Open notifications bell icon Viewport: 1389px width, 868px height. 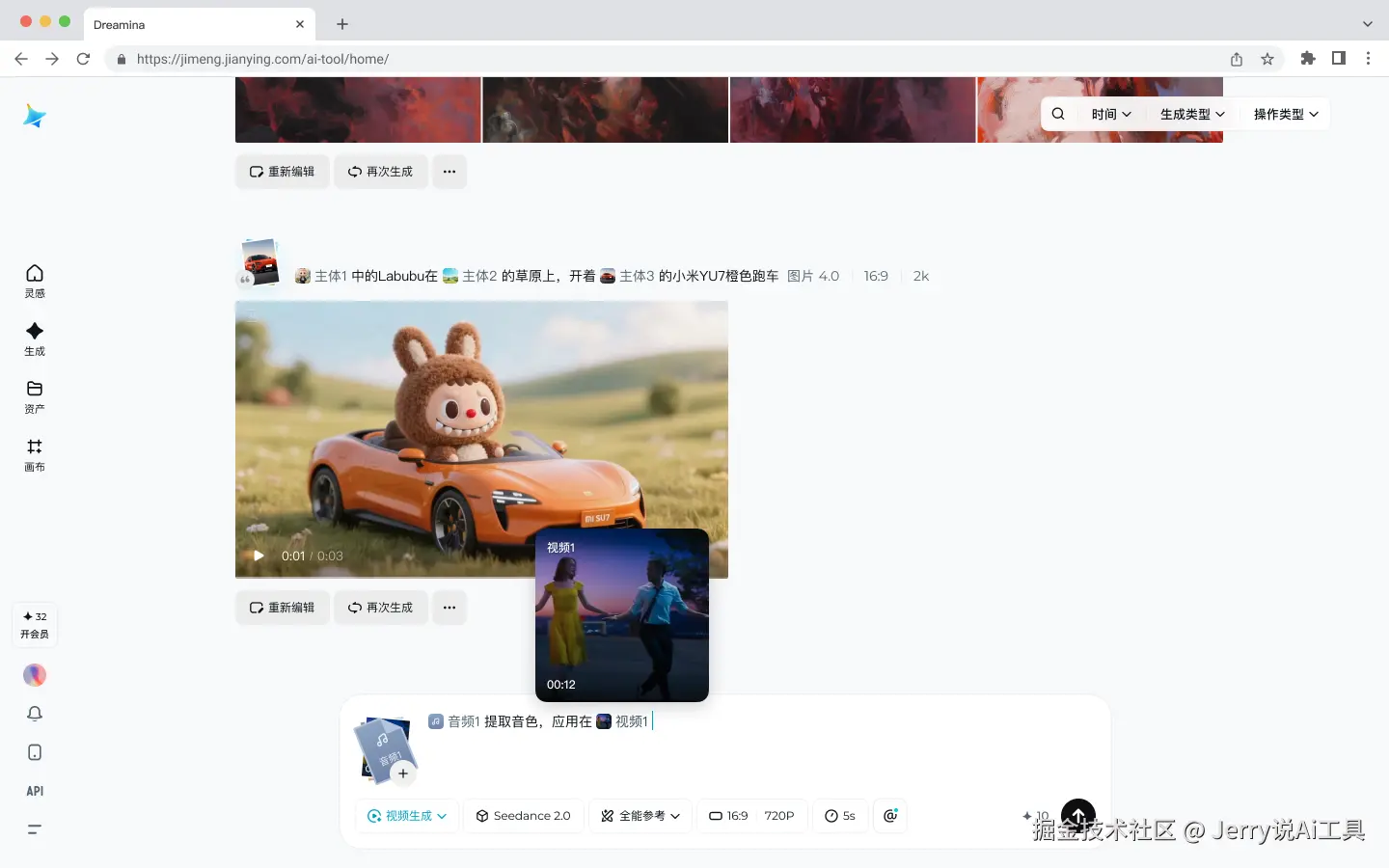[35, 714]
